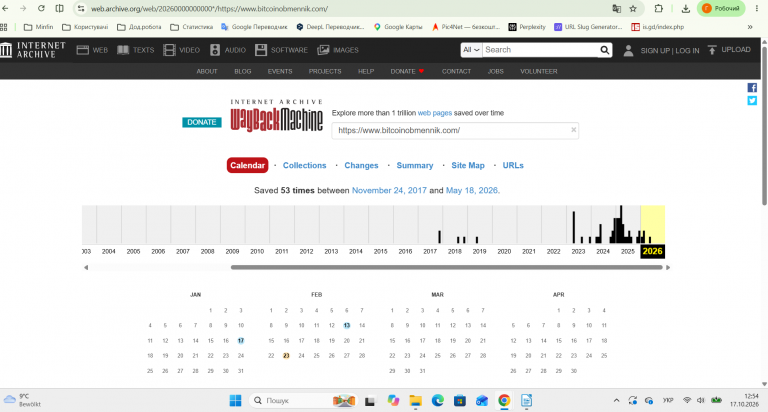The image size is (768, 412).
Task: Select year 2023 on the timeline
Action: [x=578, y=251]
